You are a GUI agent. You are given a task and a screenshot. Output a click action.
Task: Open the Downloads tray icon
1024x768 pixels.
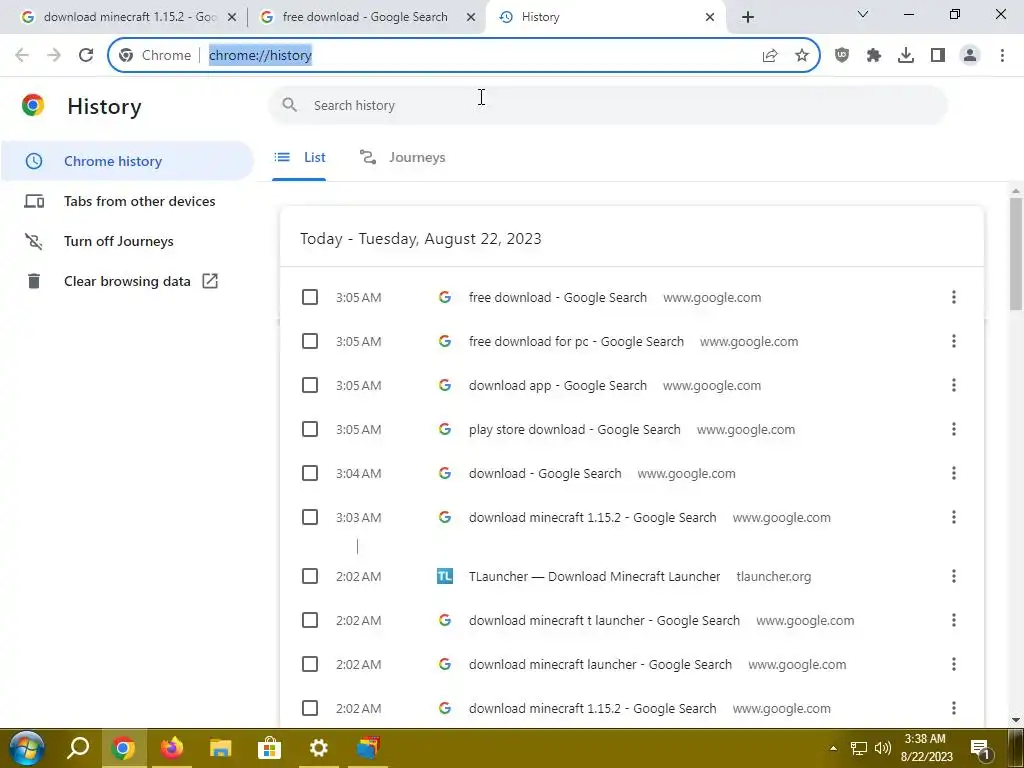point(906,56)
